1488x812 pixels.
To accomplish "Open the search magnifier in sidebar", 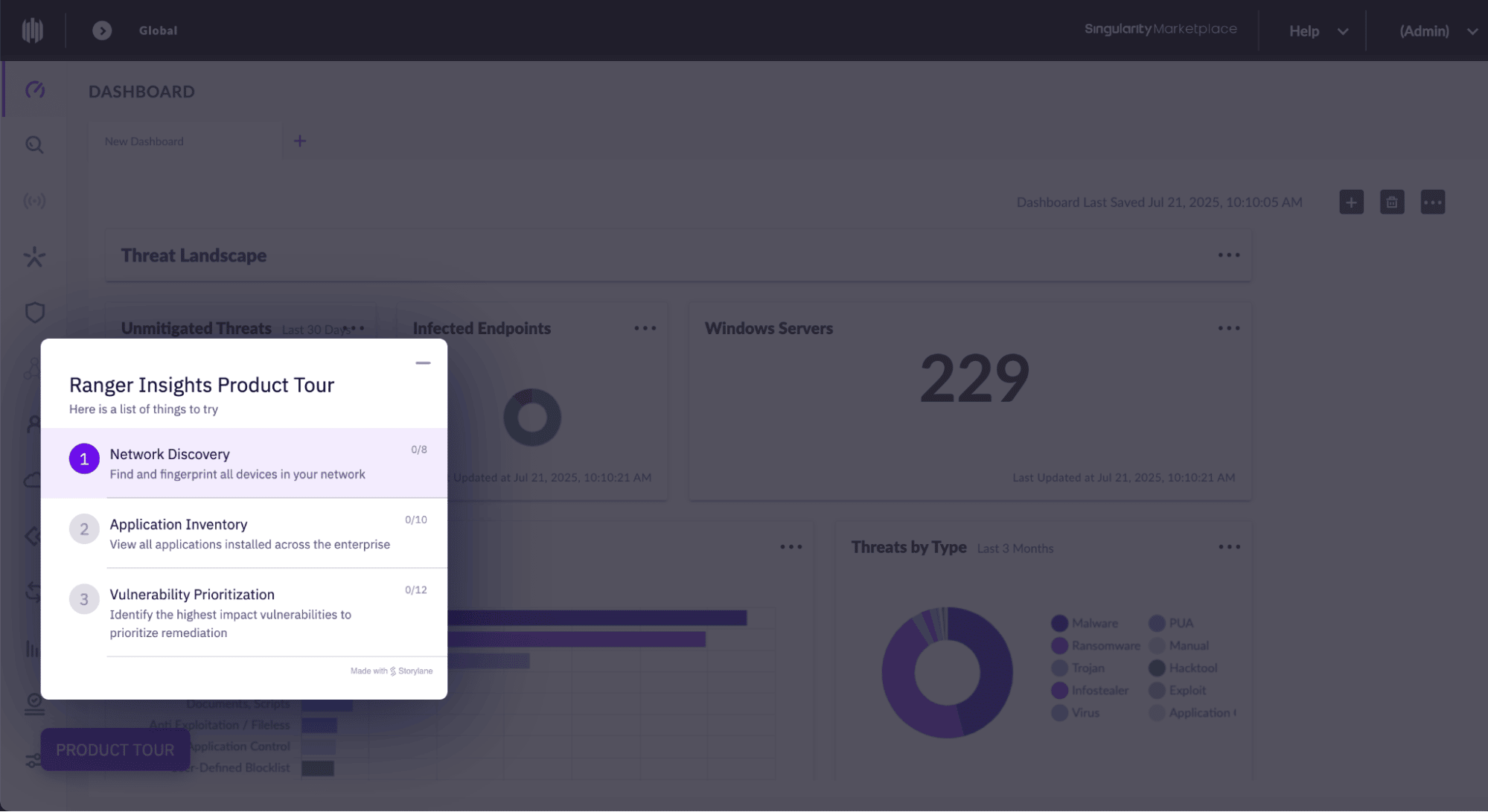I will pyautogui.click(x=34, y=144).
